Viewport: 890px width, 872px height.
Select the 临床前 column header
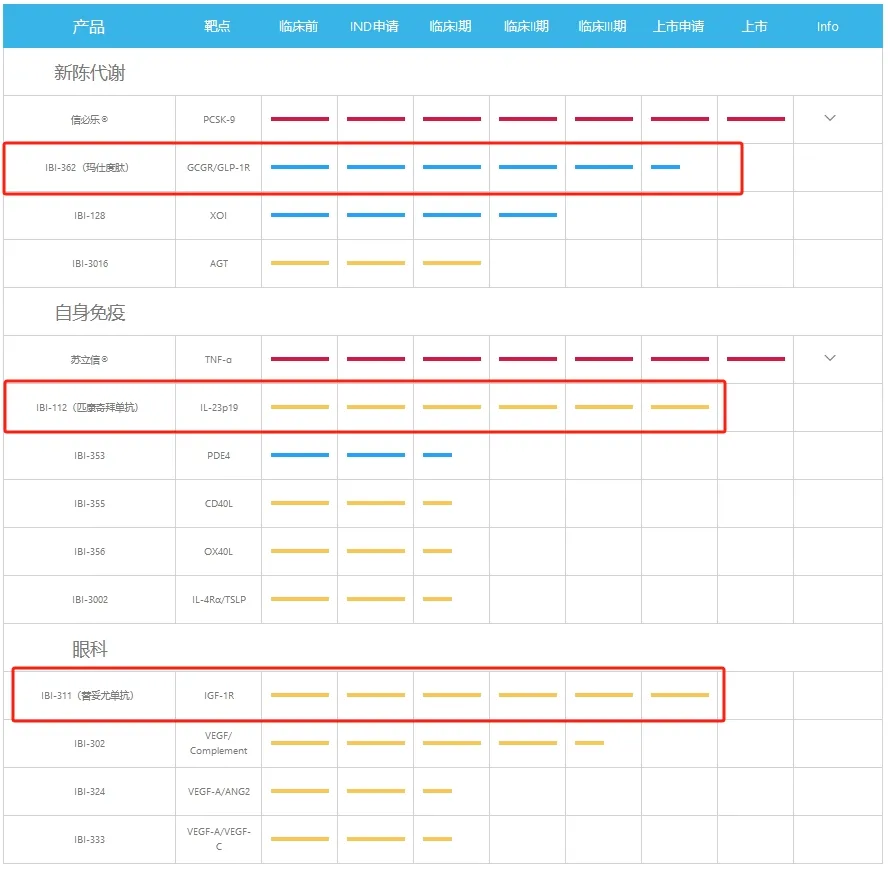[x=299, y=27]
